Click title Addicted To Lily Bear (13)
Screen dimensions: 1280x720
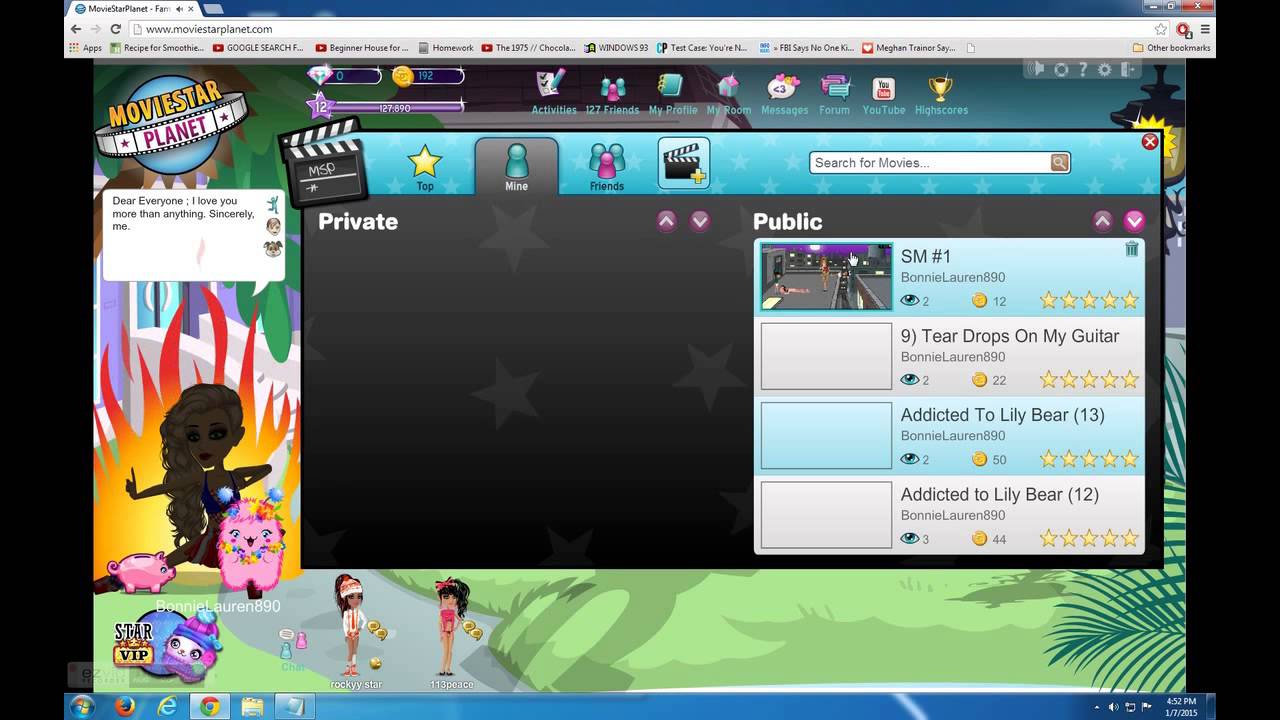pyautogui.click(x=1003, y=415)
